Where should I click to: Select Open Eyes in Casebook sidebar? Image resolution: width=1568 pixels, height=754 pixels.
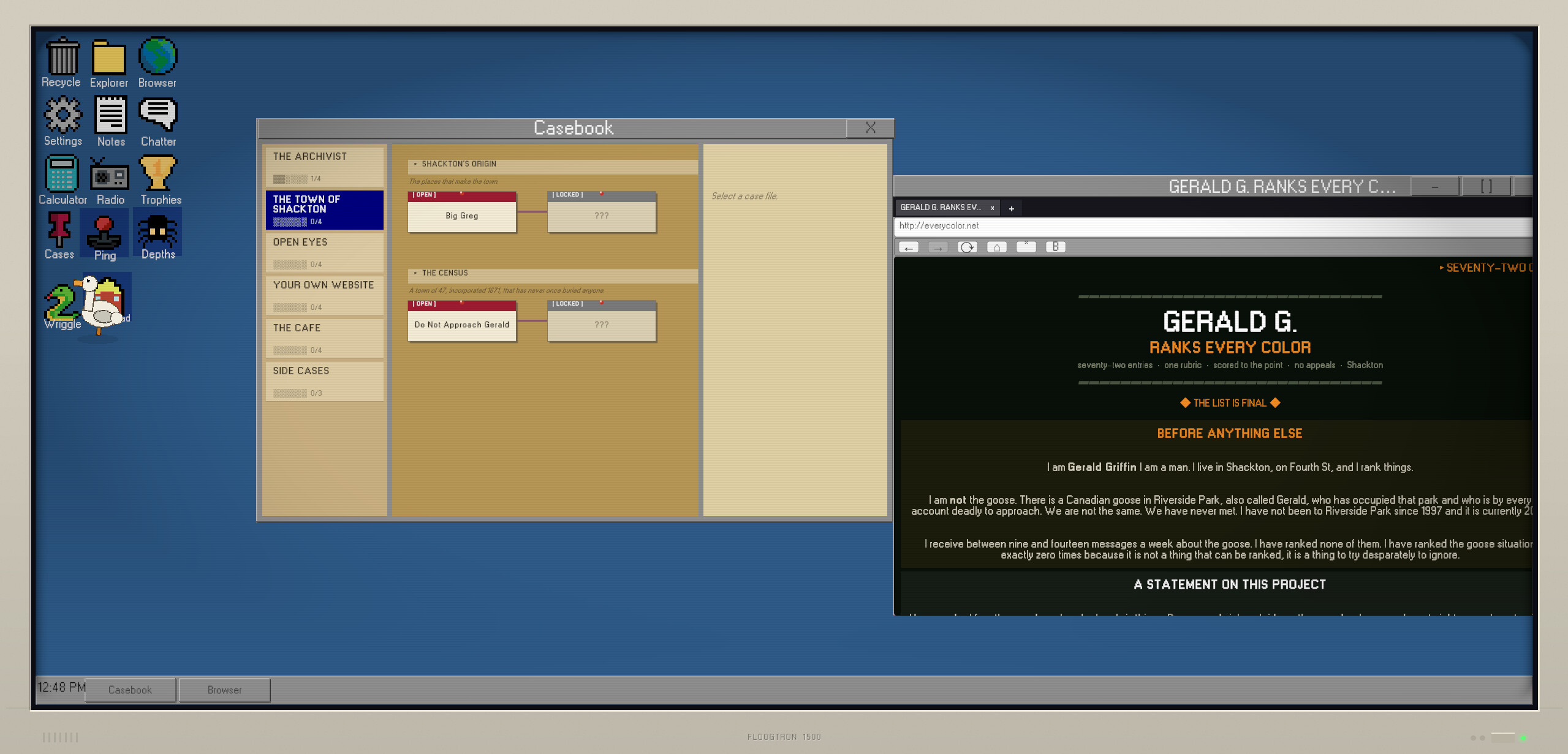[x=325, y=252]
